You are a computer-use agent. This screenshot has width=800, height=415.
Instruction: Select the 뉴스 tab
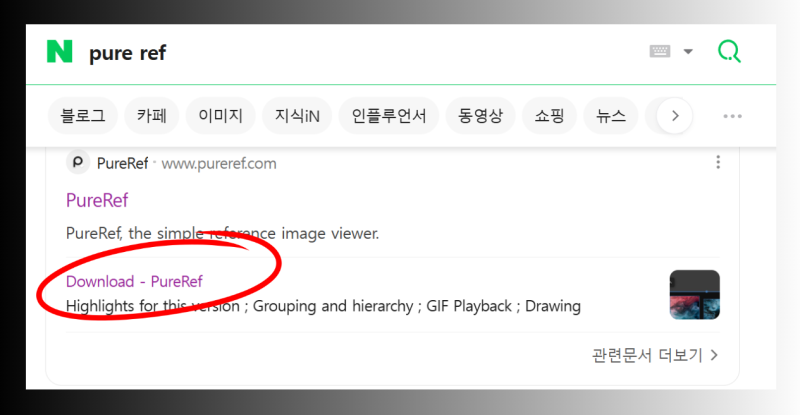pyautogui.click(x=611, y=116)
